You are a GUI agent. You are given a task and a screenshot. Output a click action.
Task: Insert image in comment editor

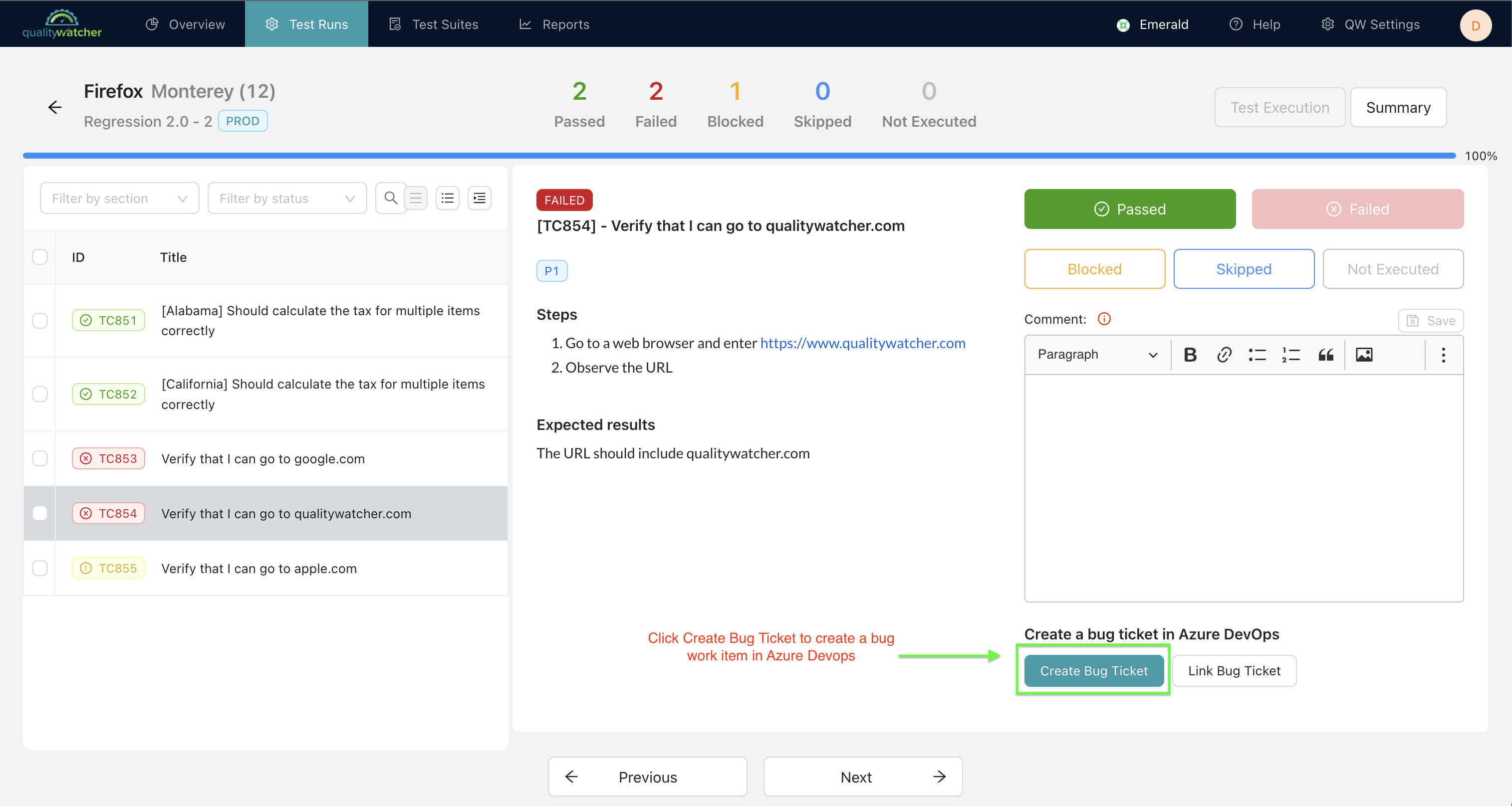tap(1363, 354)
